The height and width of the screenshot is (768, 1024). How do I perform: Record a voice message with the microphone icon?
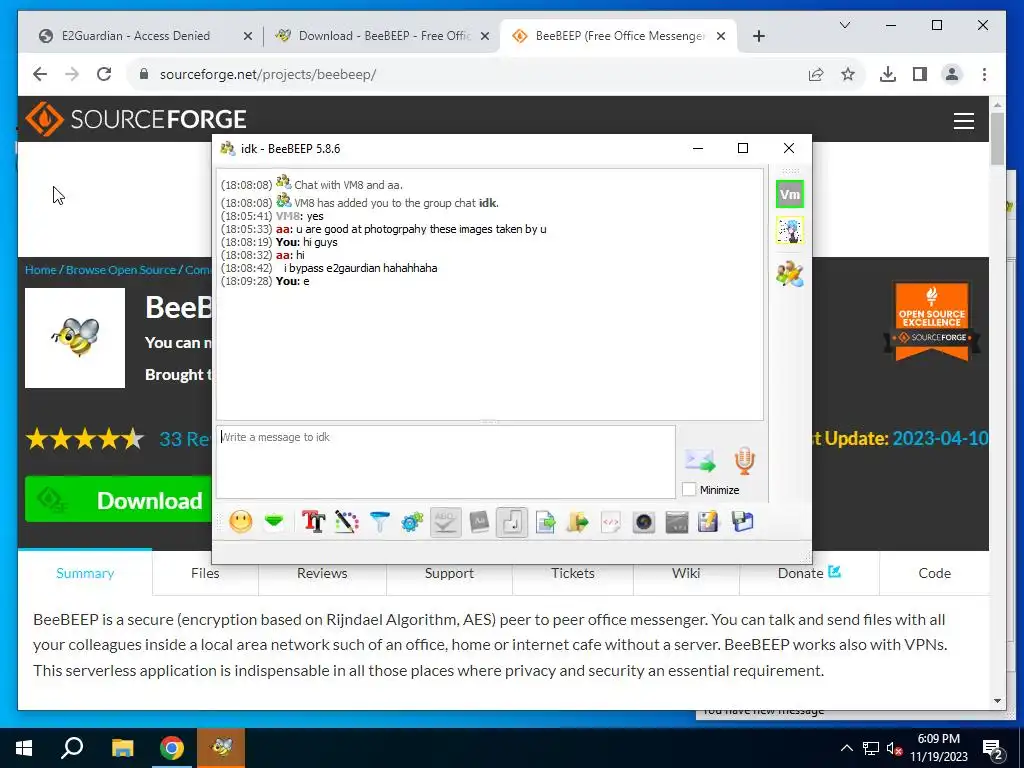pos(744,460)
